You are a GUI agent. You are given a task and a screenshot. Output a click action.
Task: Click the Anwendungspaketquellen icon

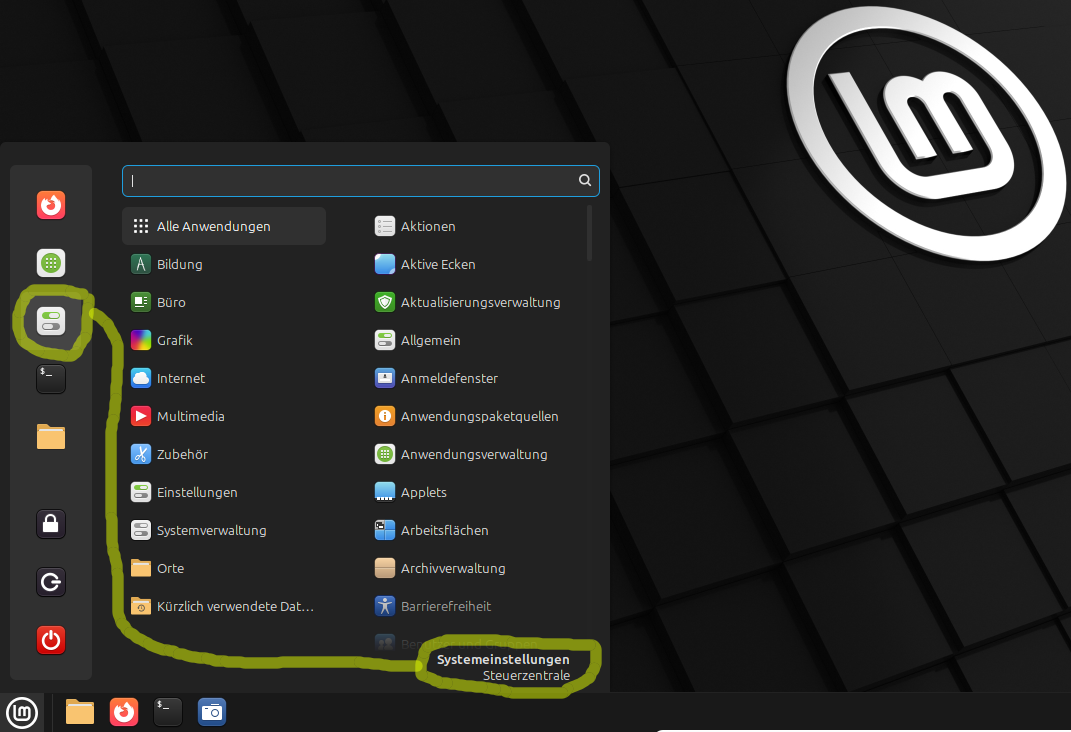tap(385, 416)
